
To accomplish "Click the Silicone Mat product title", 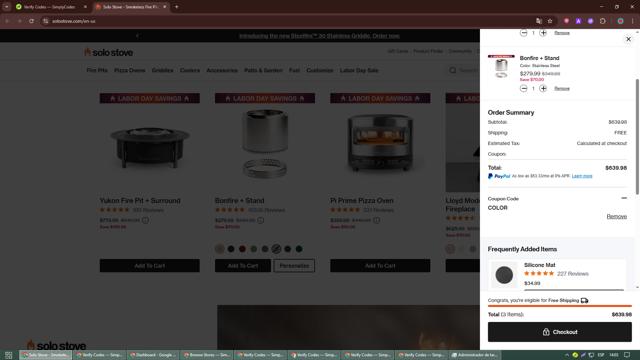I will (x=540, y=265).
